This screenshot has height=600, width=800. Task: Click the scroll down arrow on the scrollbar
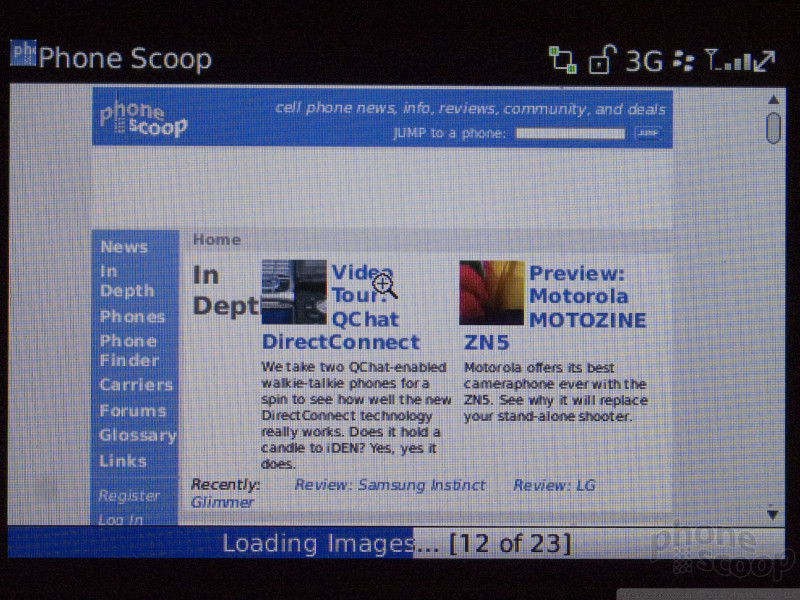click(x=773, y=514)
